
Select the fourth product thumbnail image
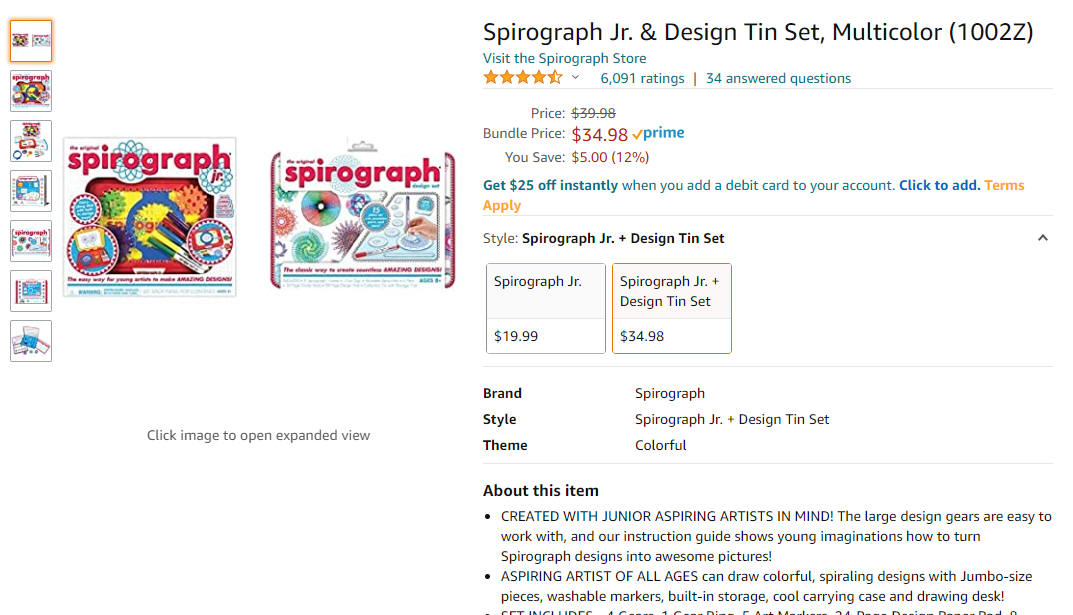31,191
